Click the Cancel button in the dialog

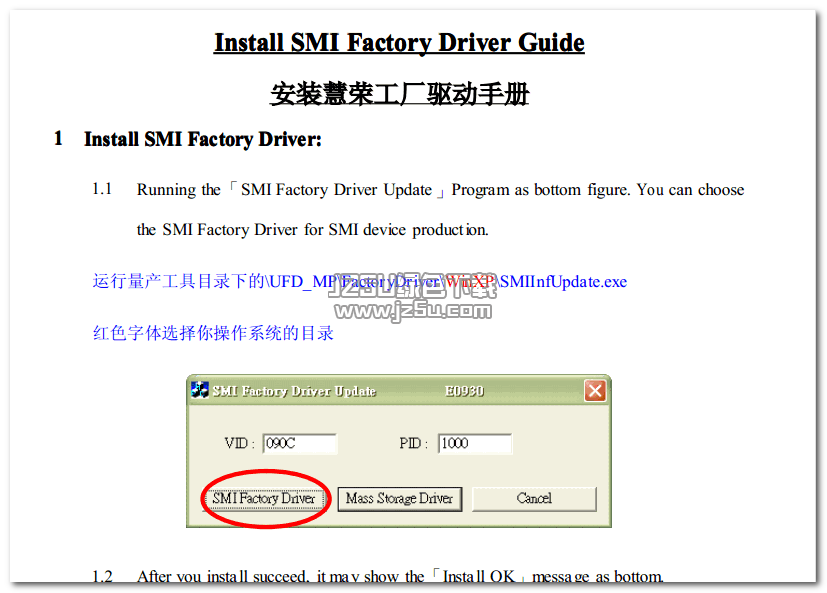(x=534, y=499)
